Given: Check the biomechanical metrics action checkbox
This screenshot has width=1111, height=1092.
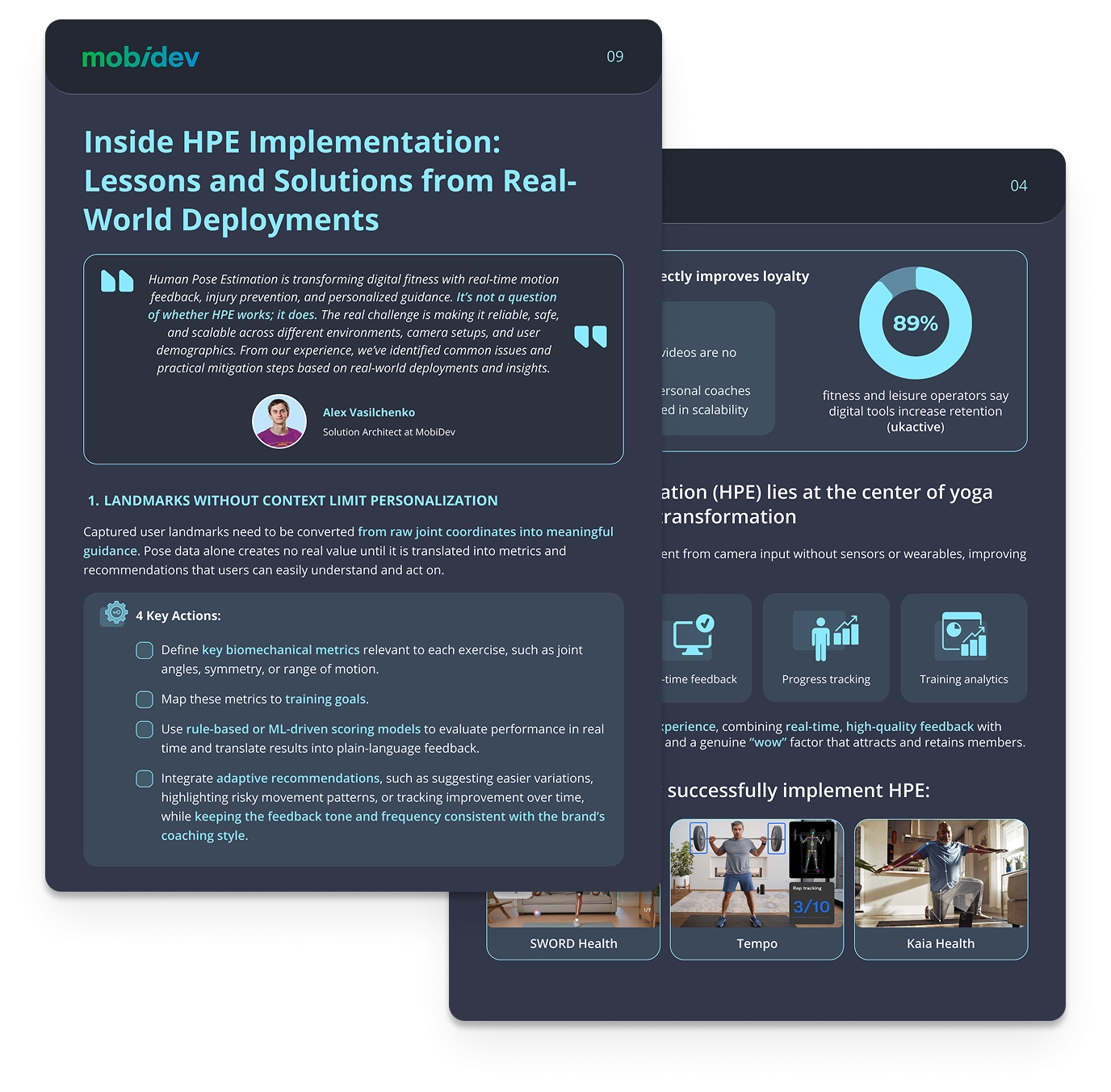Looking at the screenshot, I should (145, 649).
